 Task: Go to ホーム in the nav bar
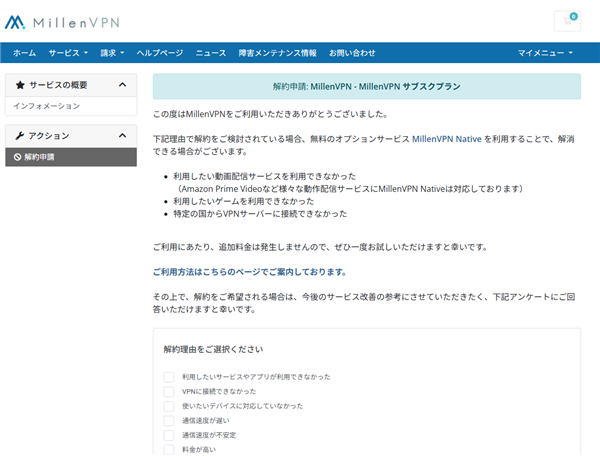click(x=24, y=53)
